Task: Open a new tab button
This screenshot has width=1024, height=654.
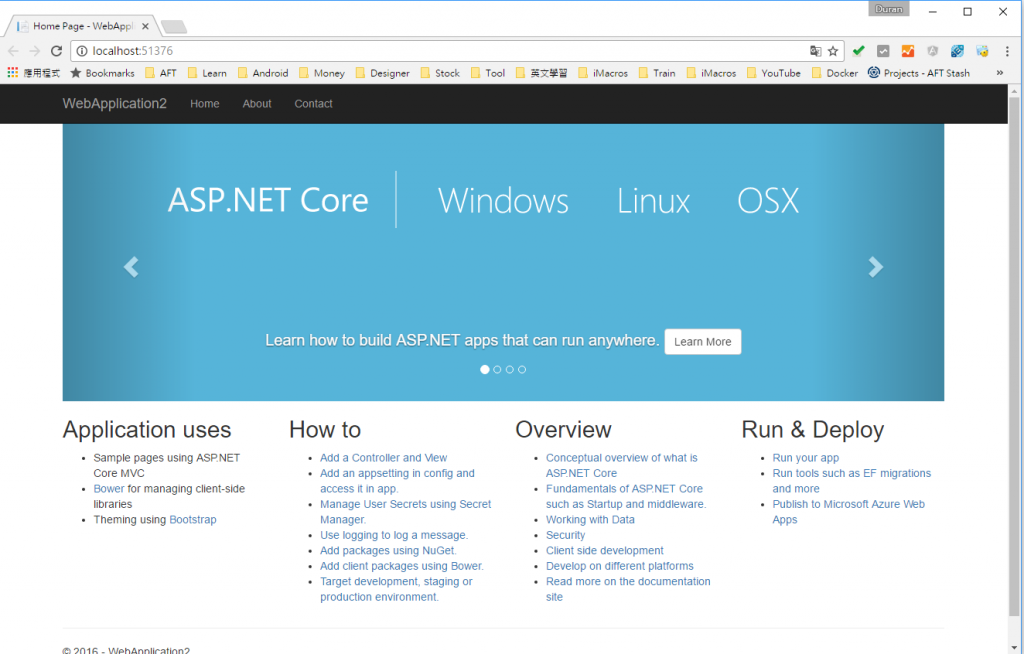Action: click(174, 26)
